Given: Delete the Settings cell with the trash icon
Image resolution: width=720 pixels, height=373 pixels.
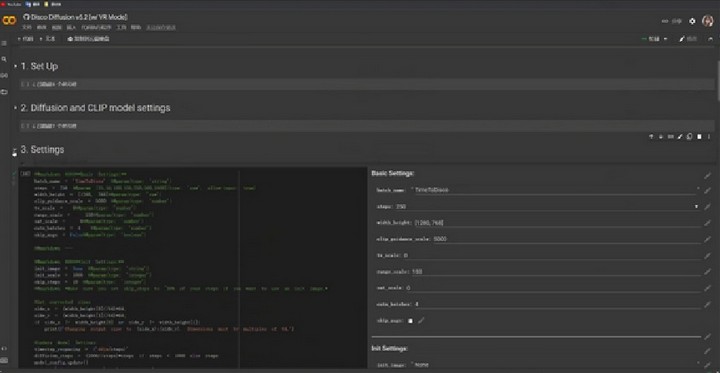Looking at the screenshot, I should click(699, 137).
